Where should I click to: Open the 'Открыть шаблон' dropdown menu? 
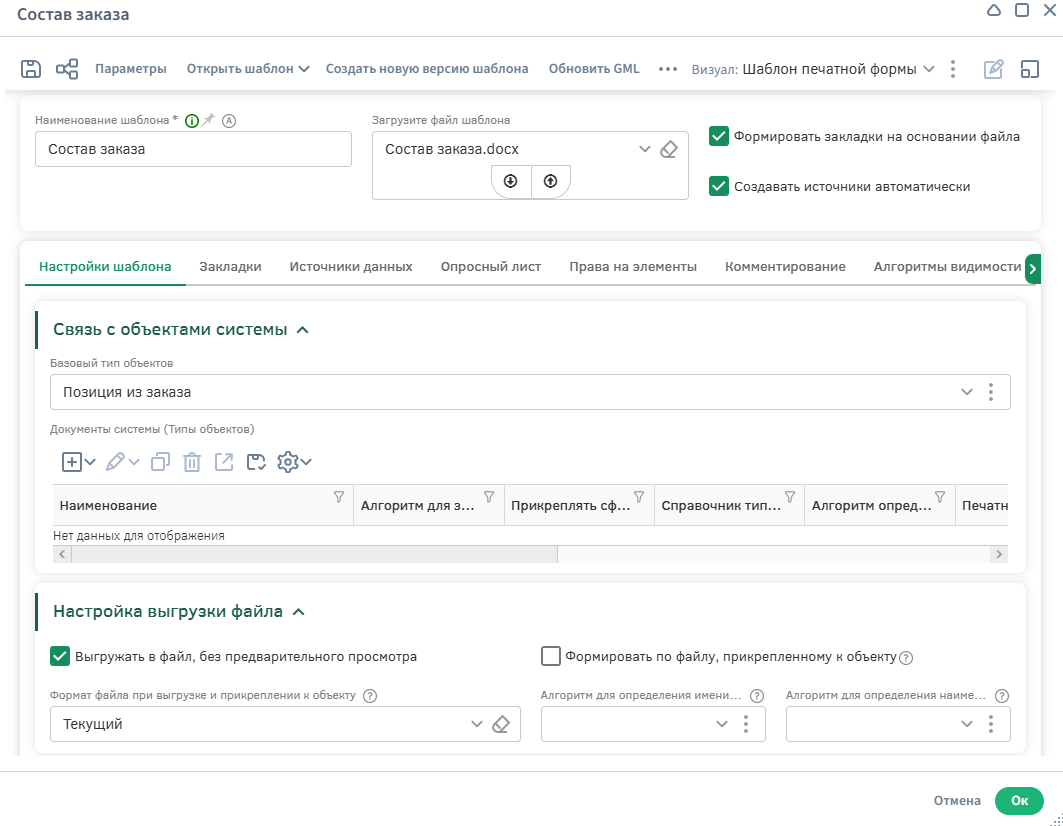pyautogui.click(x=248, y=69)
